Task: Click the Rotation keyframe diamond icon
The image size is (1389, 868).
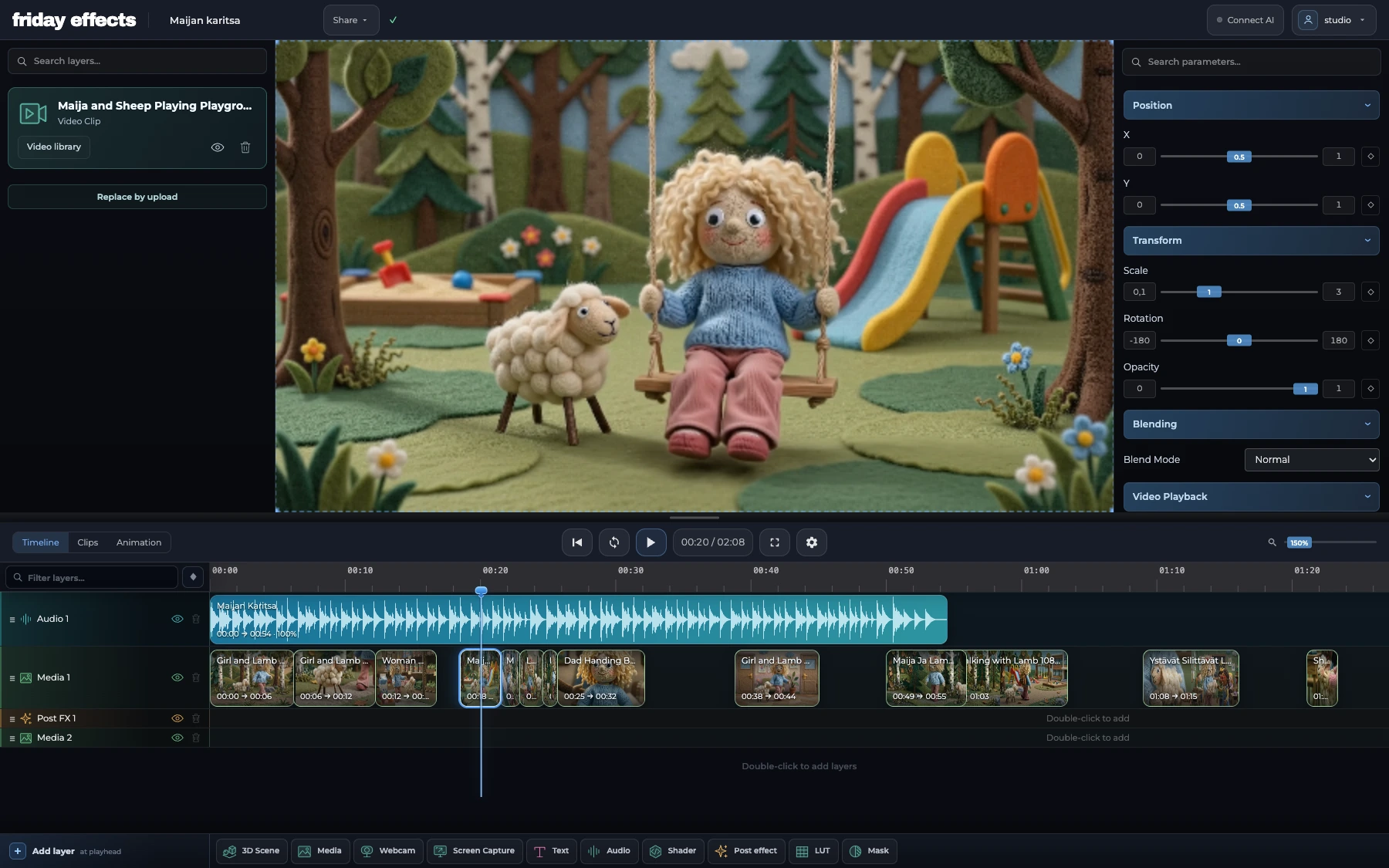Action: click(x=1370, y=340)
